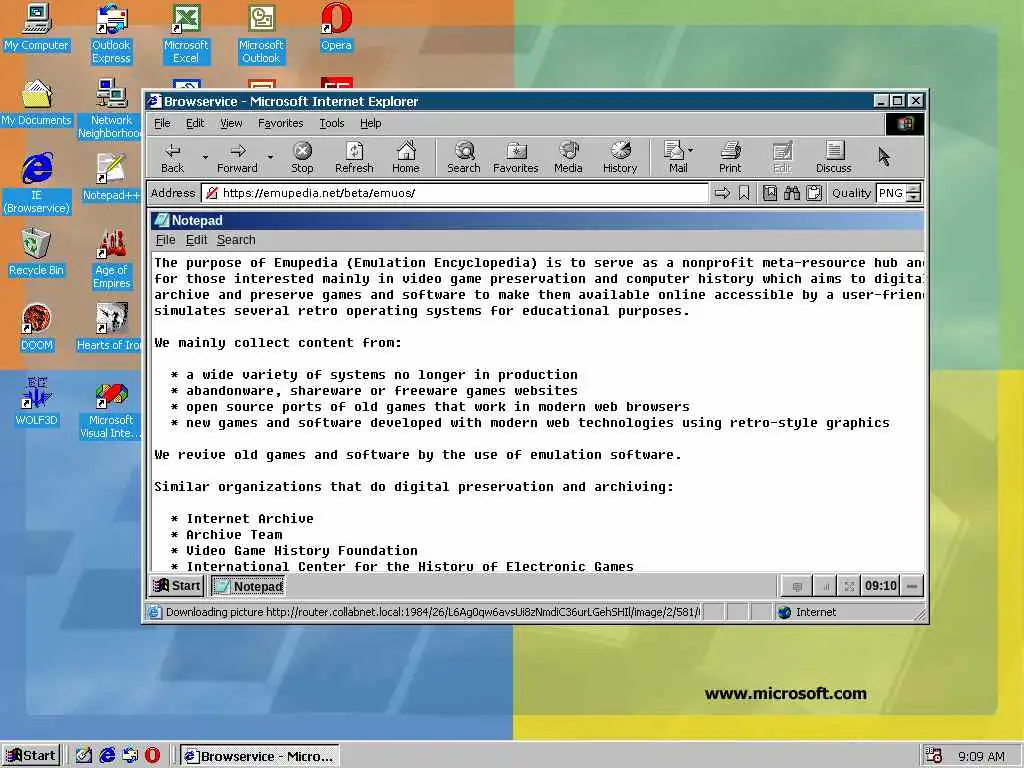Click the EmuOS Start button inside page
1024x768 pixels.
(x=176, y=586)
